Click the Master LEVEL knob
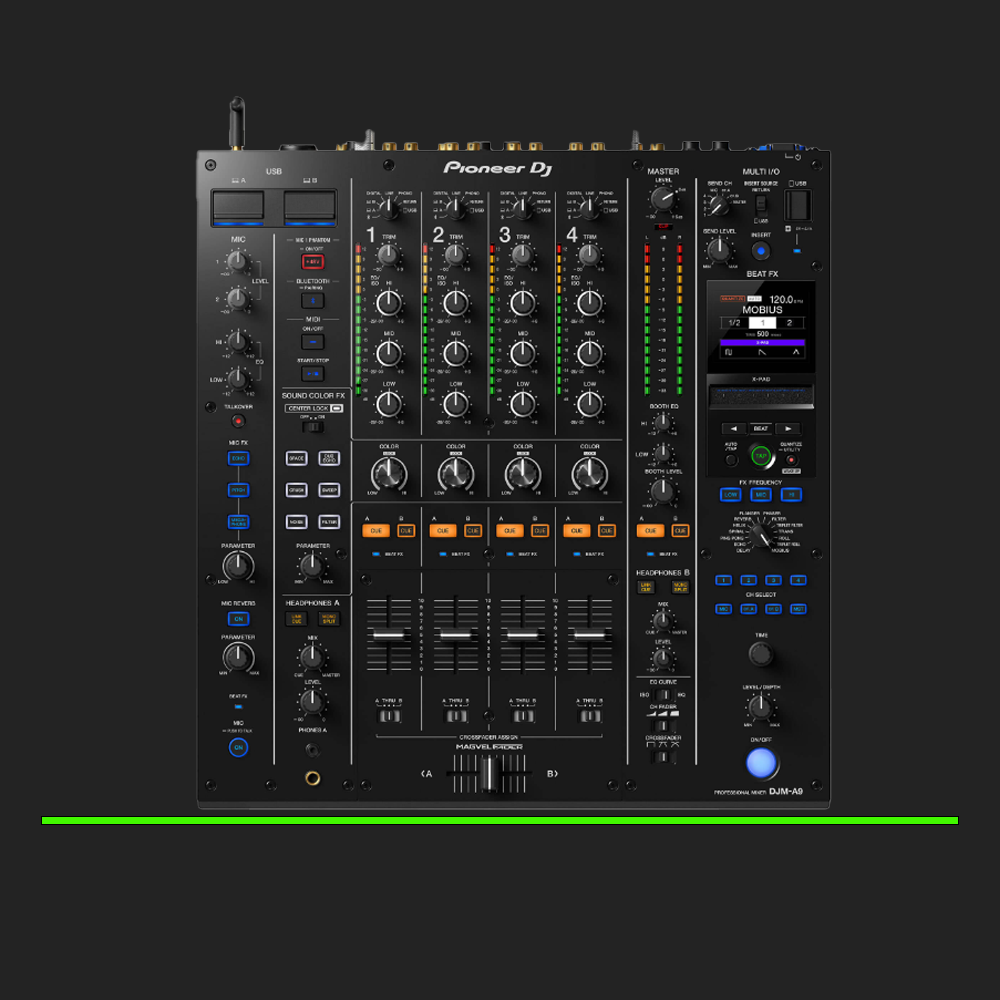1000x1000 pixels. (663, 200)
